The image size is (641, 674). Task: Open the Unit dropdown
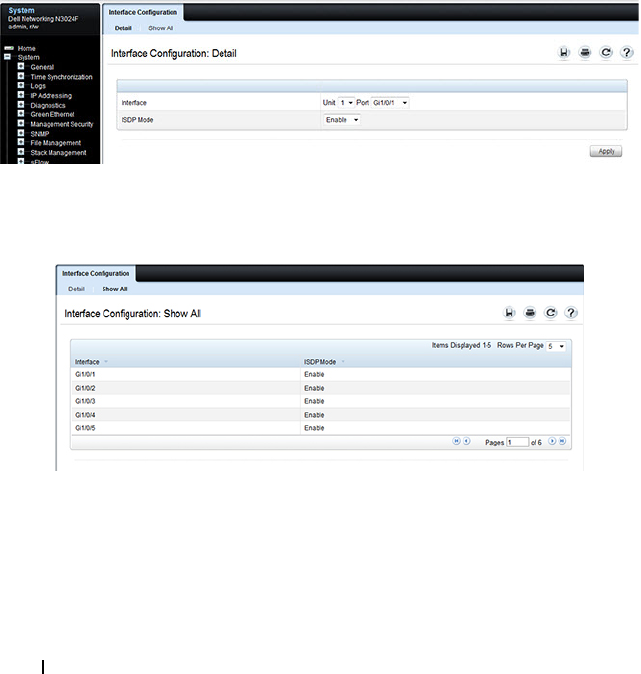(x=346, y=103)
